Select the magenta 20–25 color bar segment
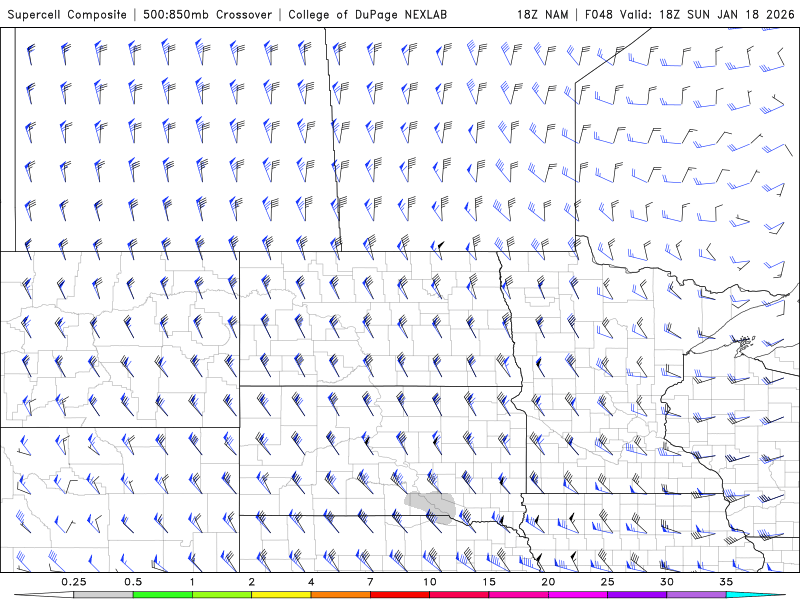 (x=578, y=595)
